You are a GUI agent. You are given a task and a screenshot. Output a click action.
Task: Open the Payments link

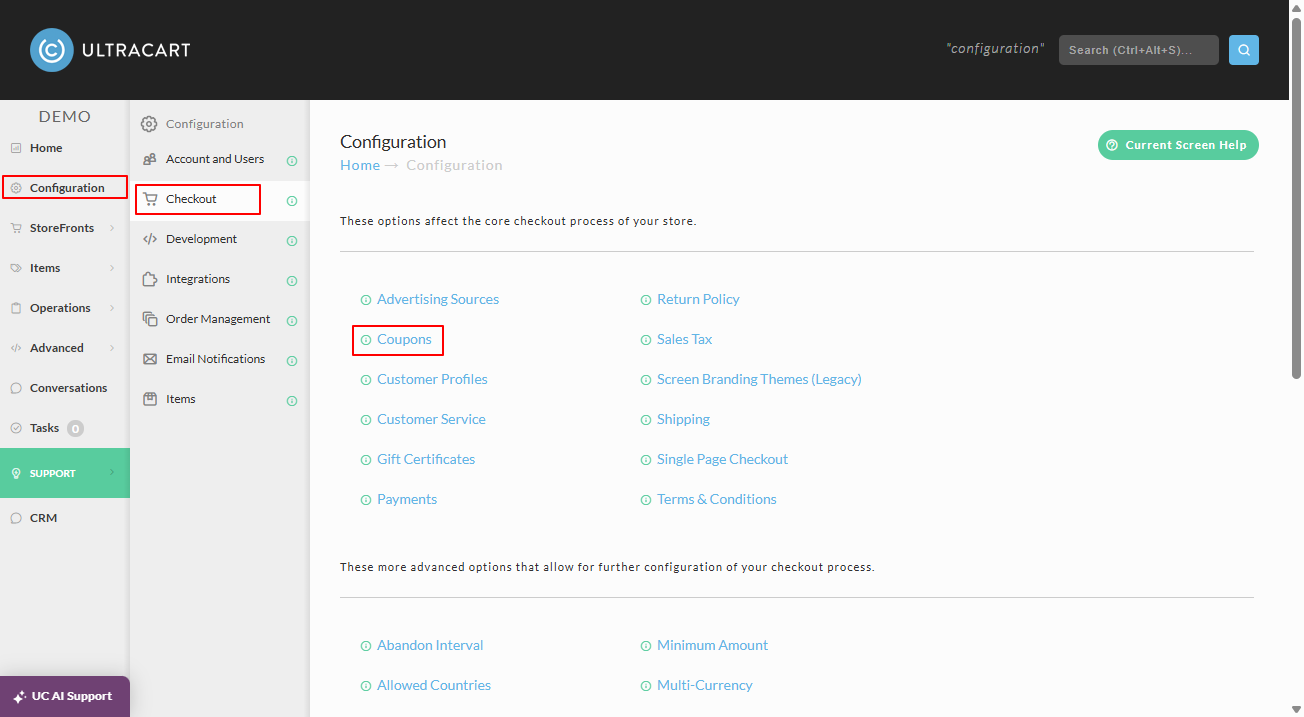tap(407, 499)
